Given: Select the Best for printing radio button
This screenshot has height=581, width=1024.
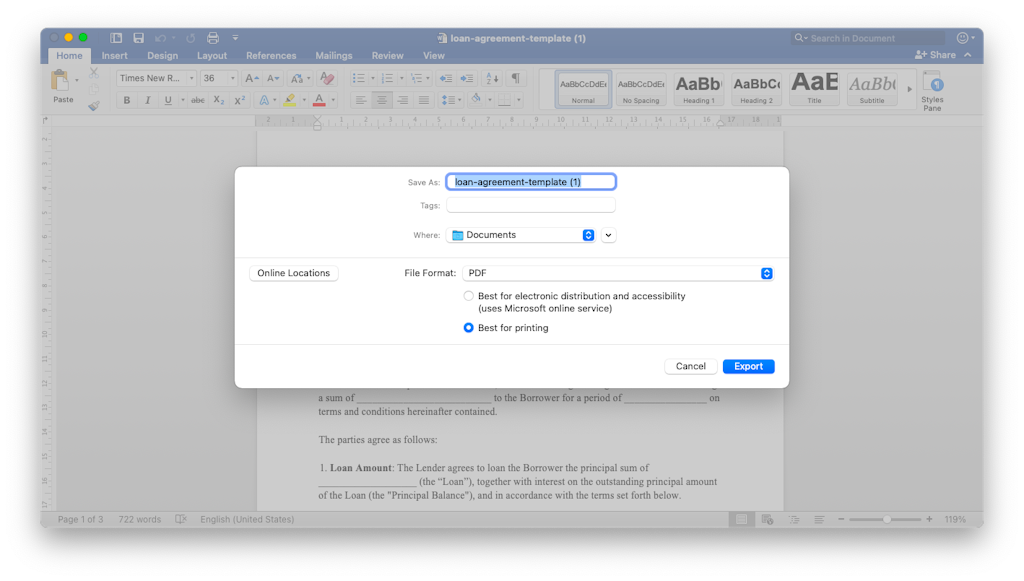Looking at the screenshot, I should [x=468, y=327].
